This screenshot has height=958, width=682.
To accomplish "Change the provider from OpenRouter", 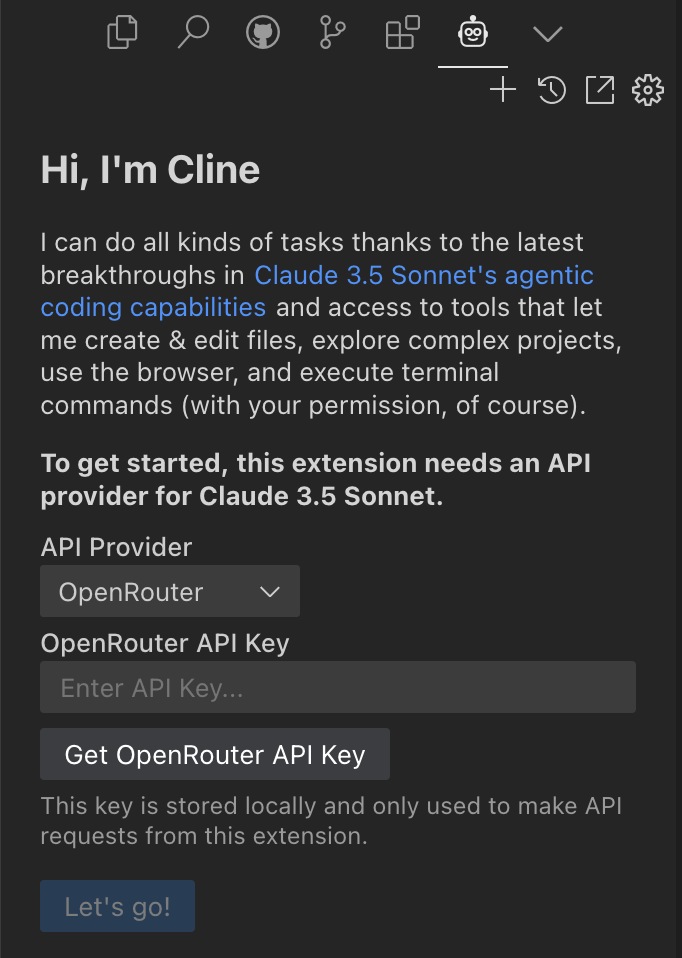I will [170, 591].
